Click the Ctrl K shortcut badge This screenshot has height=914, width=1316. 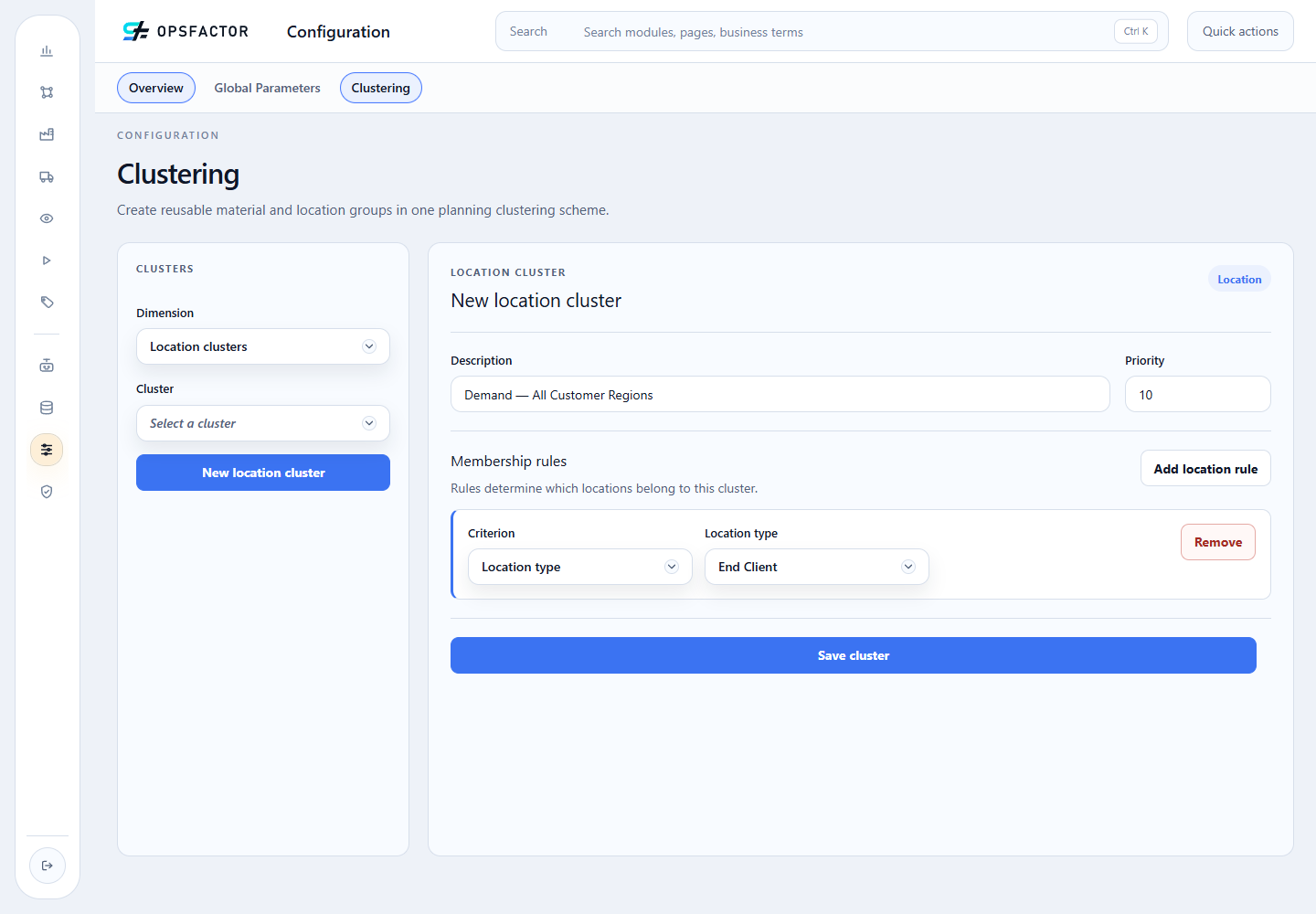pyautogui.click(x=1136, y=31)
